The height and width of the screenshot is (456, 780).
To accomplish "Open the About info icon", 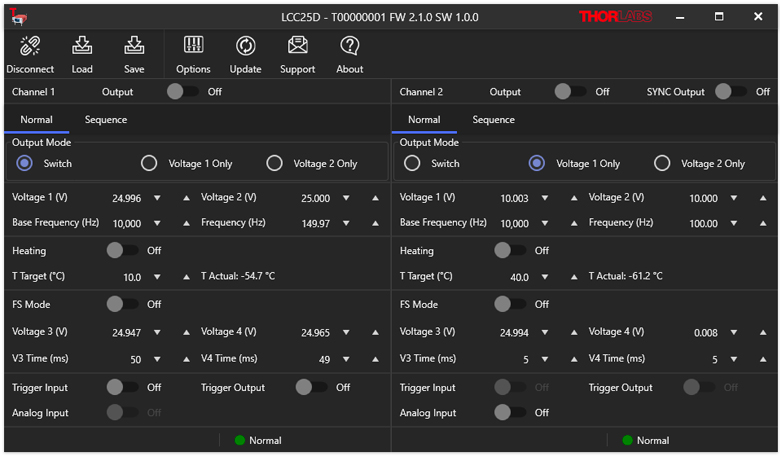I will pos(349,46).
